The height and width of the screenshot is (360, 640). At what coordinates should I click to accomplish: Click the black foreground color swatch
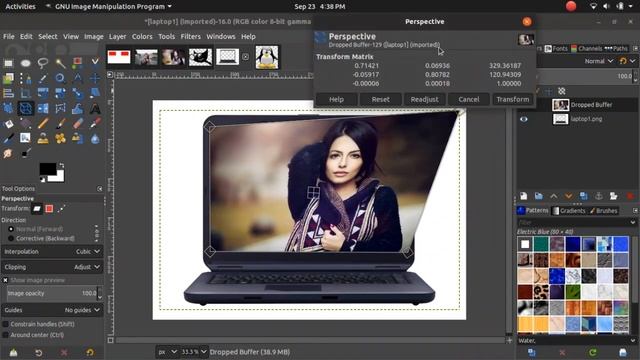(x=48, y=169)
